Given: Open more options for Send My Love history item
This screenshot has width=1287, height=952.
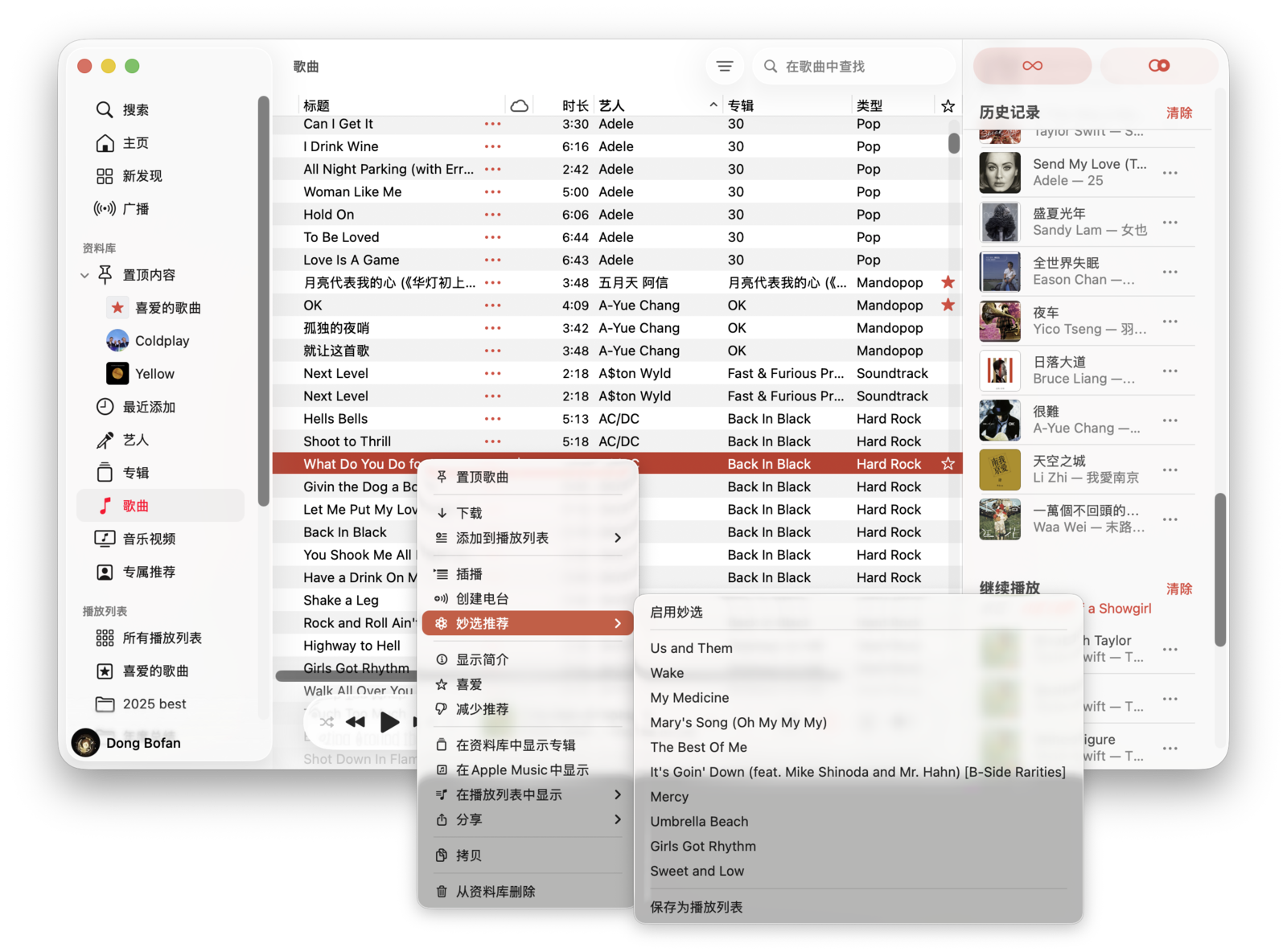Looking at the screenshot, I should [x=1170, y=173].
